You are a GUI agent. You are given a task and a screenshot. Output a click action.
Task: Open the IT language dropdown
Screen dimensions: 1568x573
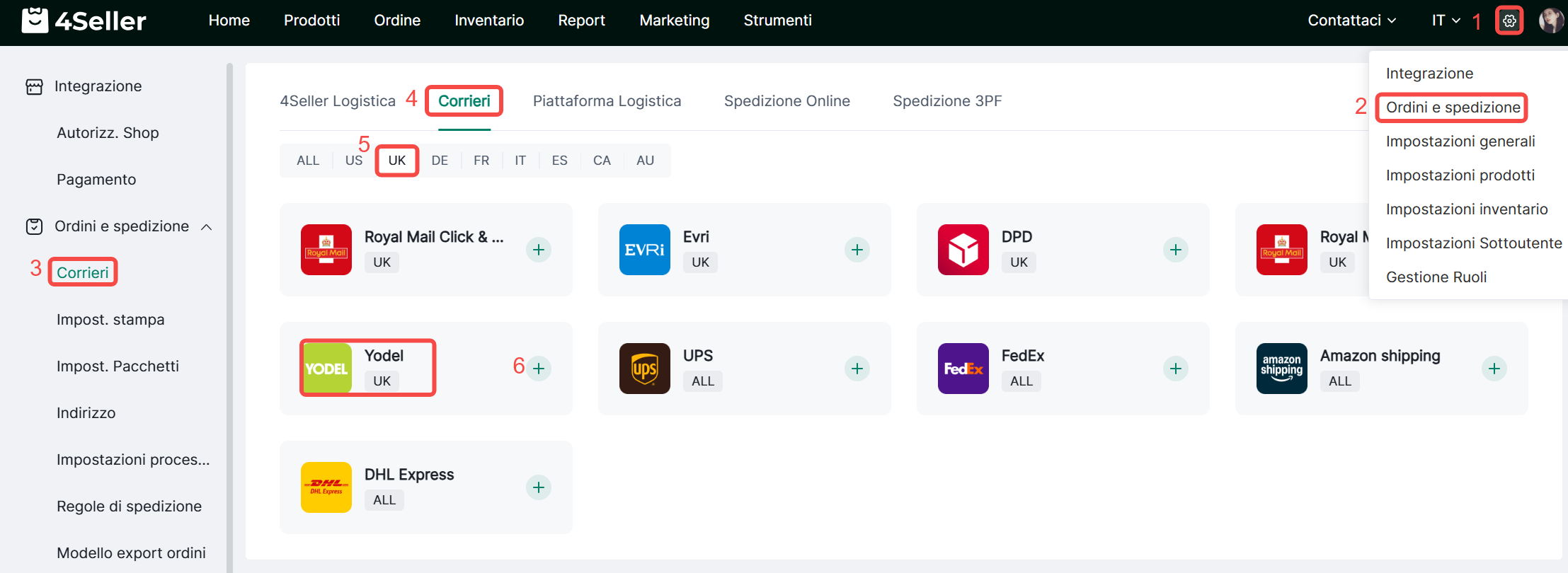(x=1446, y=21)
